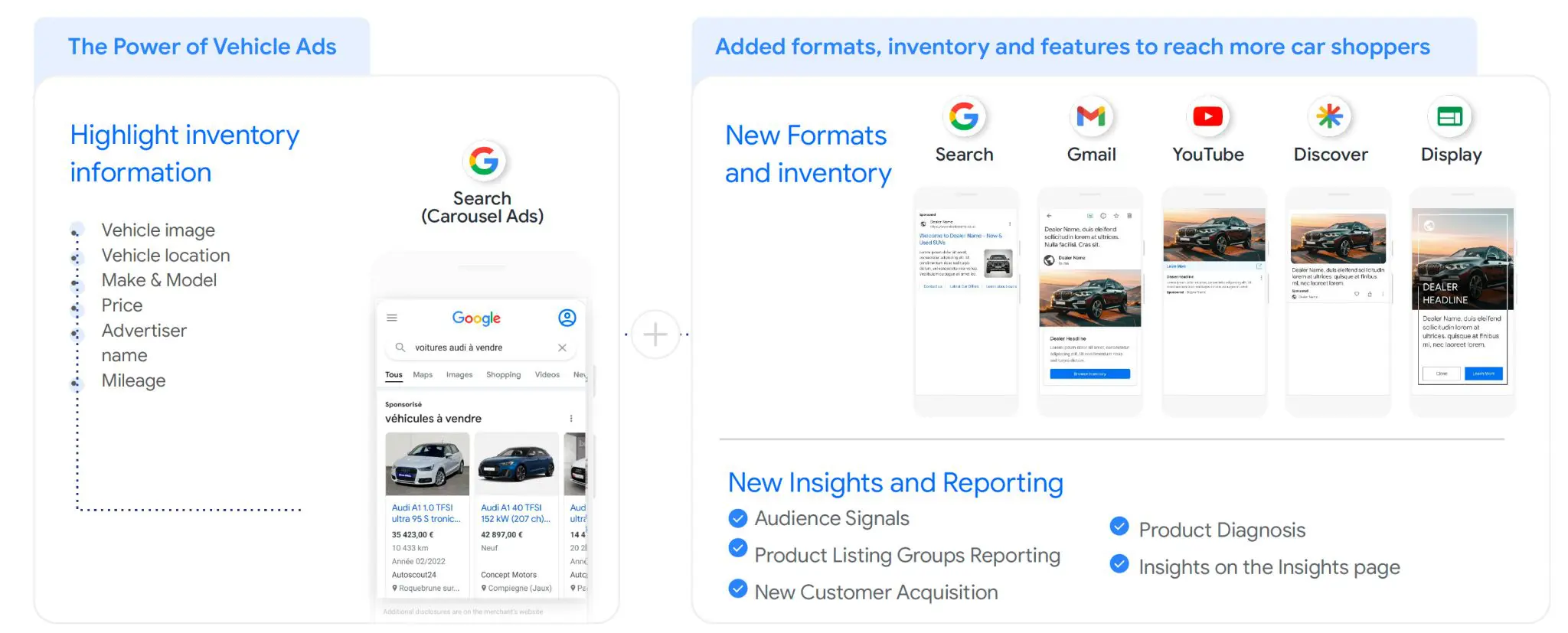Click the 'New Insights and Reporting' heading

(895, 483)
